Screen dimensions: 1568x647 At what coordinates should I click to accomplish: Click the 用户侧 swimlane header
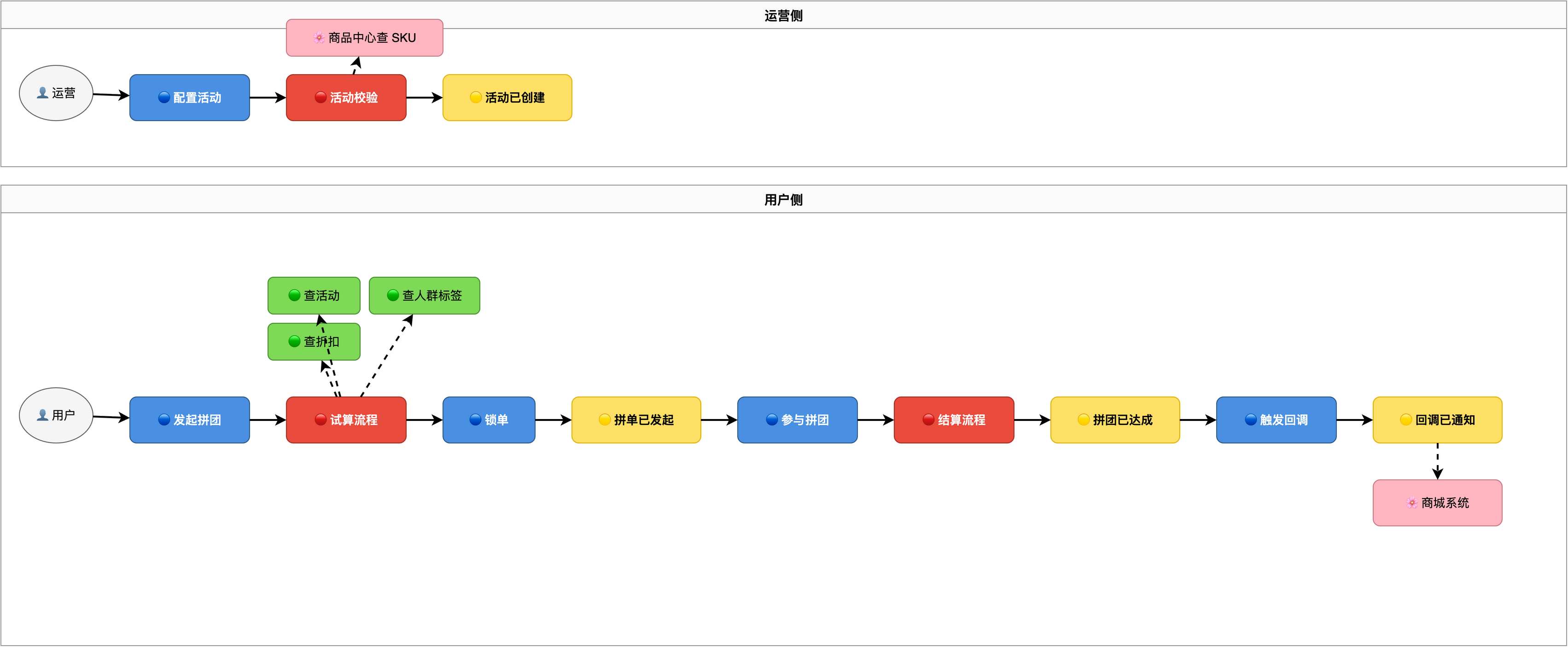783,199
